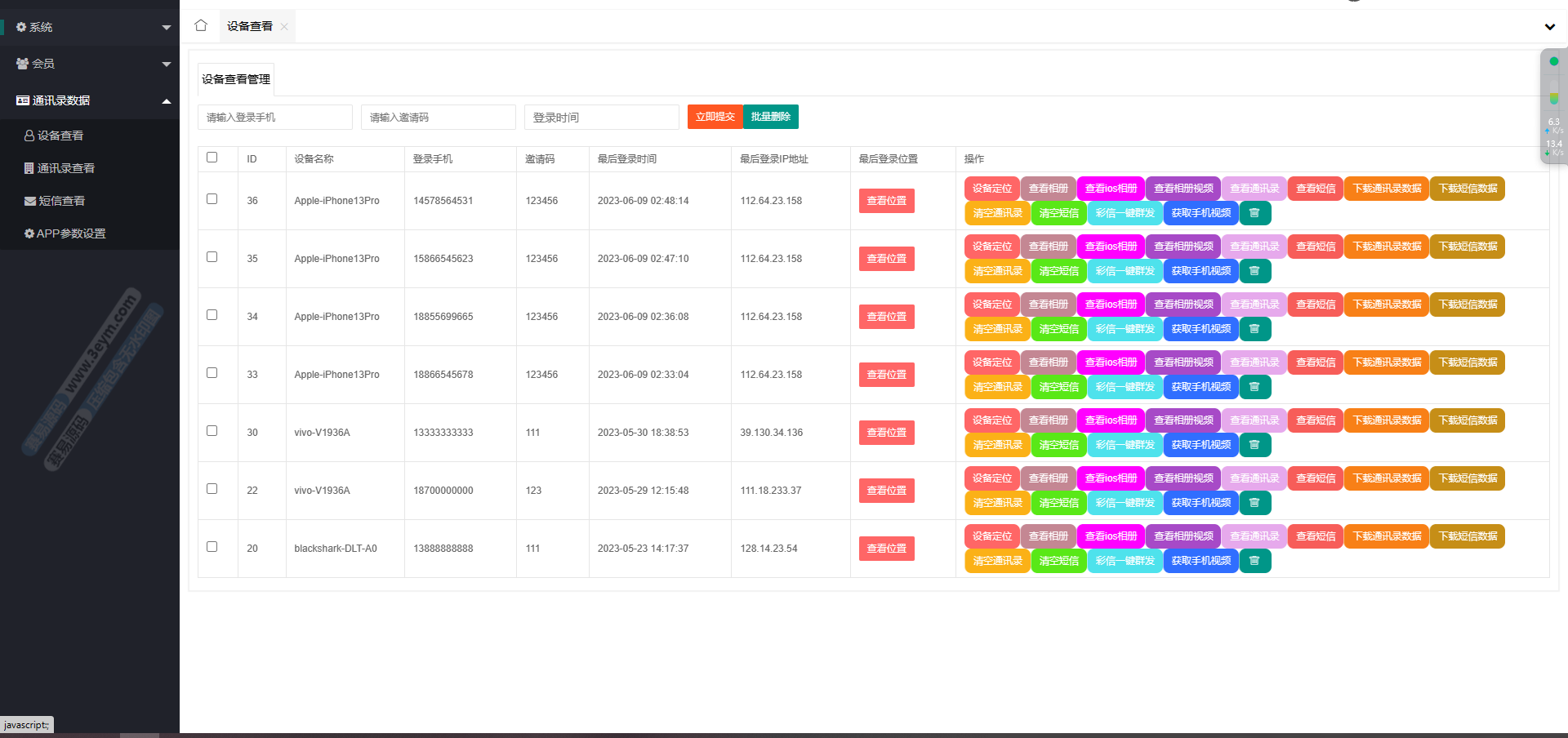This screenshot has width=1568, height=738.
Task: Toggle the select-all checkbox in table header
Action: click(212, 158)
